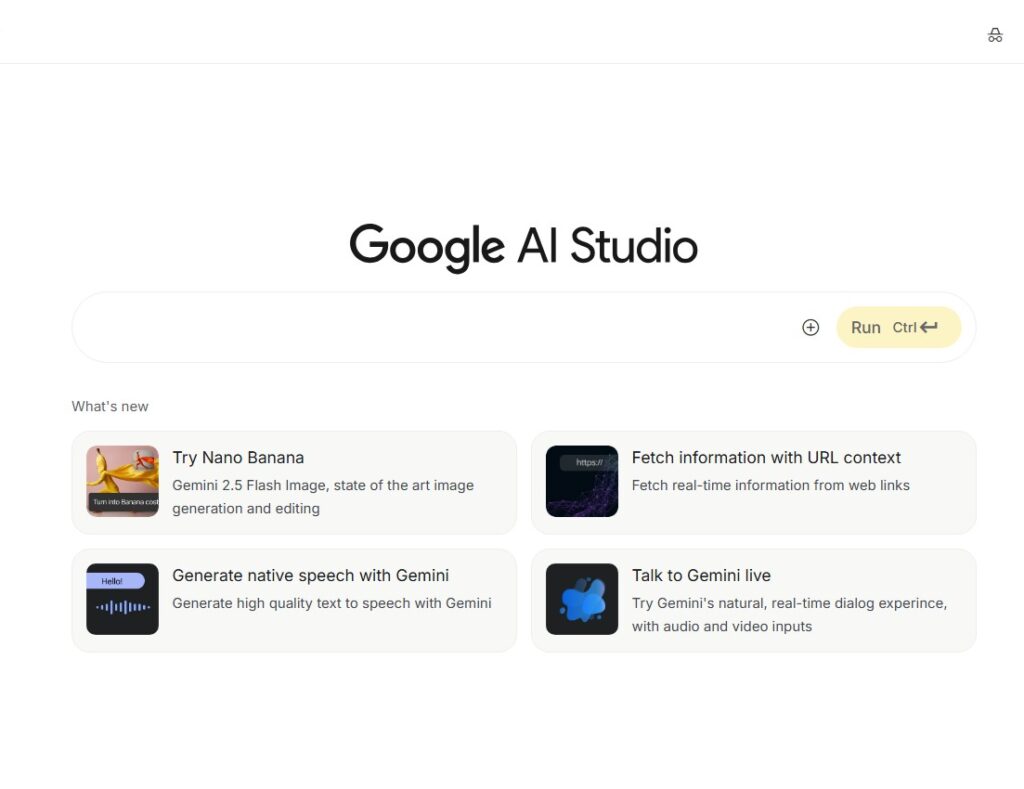The width and height of the screenshot is (1024, 789).
Task: Focus the empty prompt input field
Action: point(434,327)
